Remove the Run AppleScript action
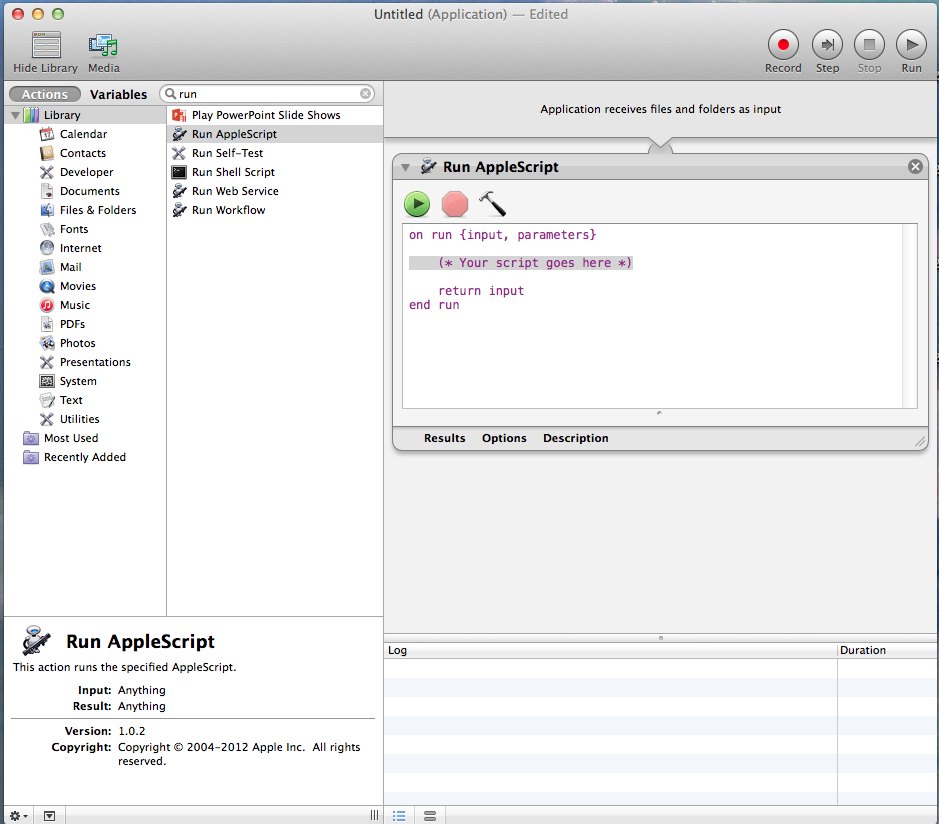The image size is (939, 824). click(x=914, y=167)
